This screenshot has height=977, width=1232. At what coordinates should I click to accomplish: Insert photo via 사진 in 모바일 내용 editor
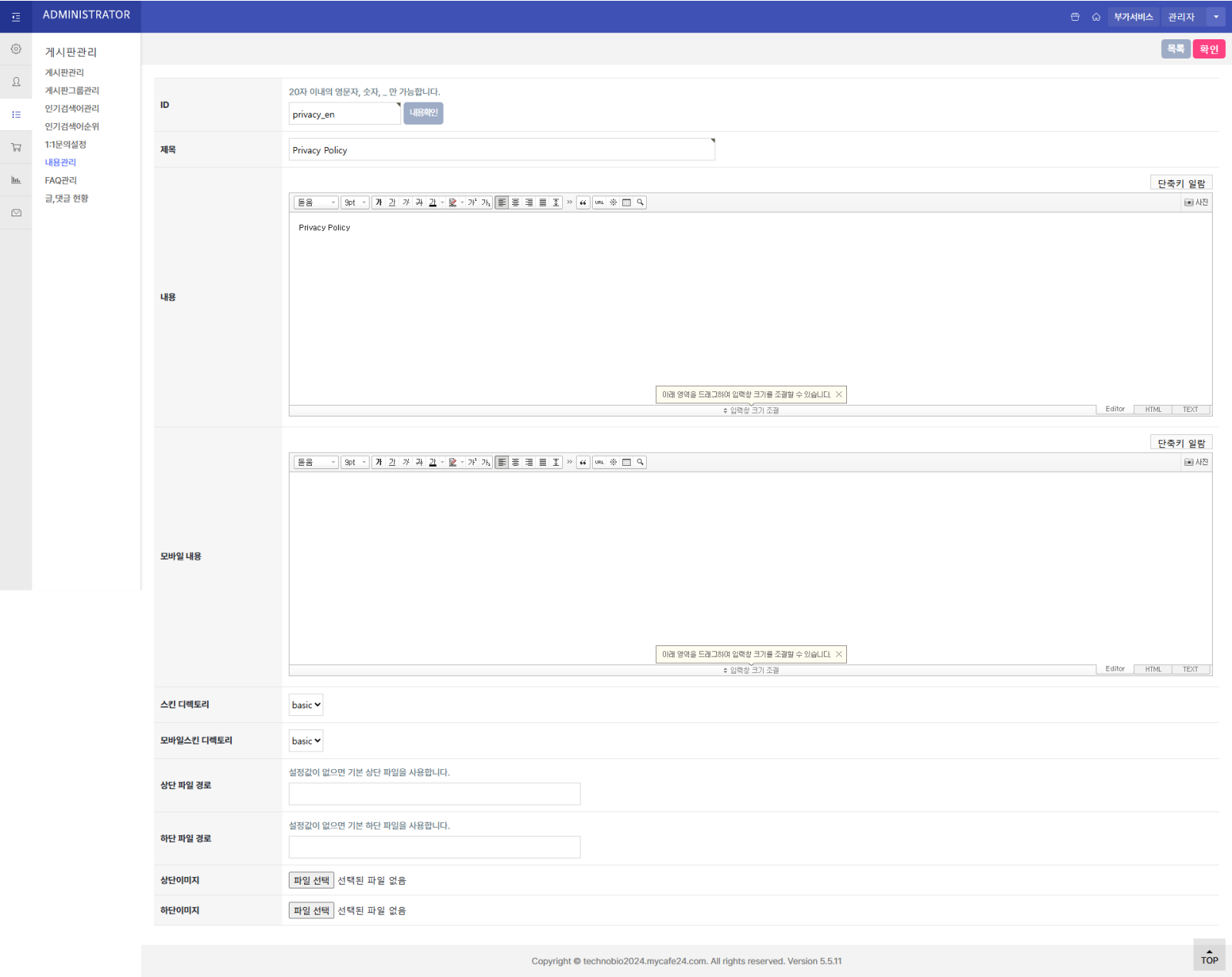(1197, 462)
